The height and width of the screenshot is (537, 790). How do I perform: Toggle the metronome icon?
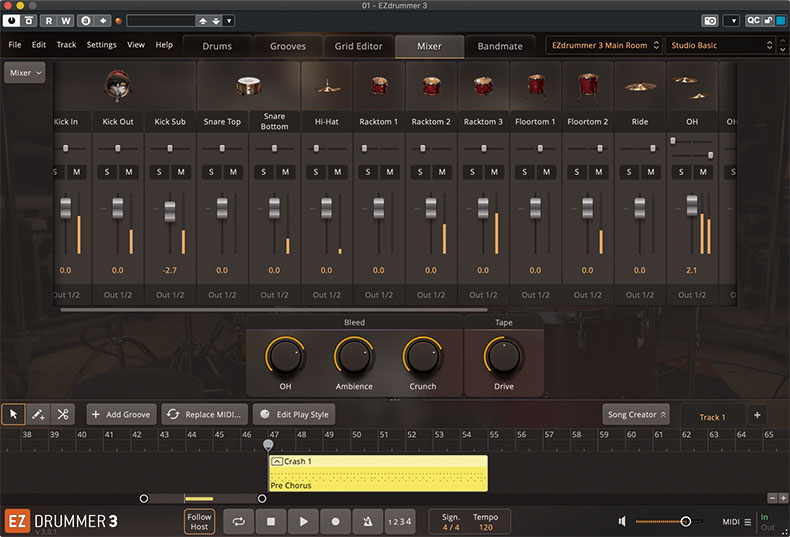pyautogui.click(x=368, y=521)
